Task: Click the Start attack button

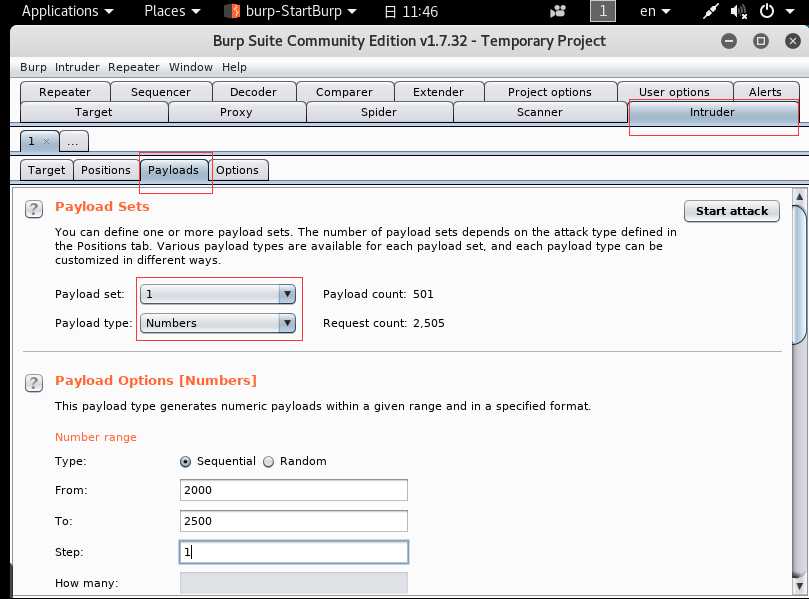Action: coord(732,211)
